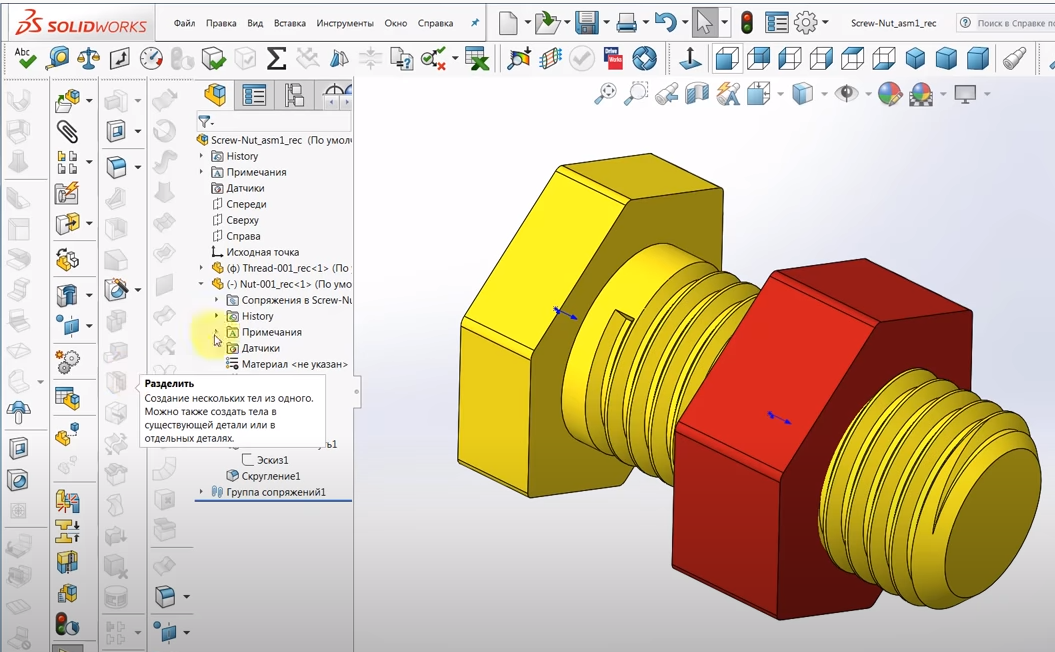Click the Open document folder icon

[x=548, y=23]
